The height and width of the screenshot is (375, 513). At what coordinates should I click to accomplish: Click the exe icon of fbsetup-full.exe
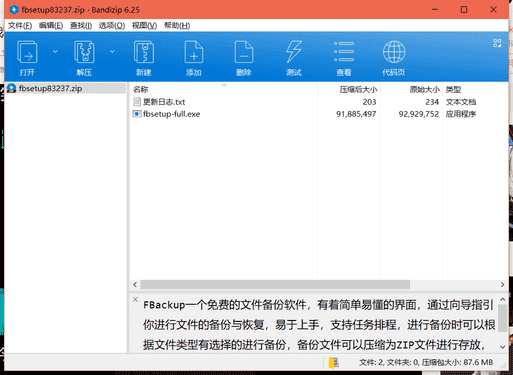pyautogui.click(x=137, y=114)
